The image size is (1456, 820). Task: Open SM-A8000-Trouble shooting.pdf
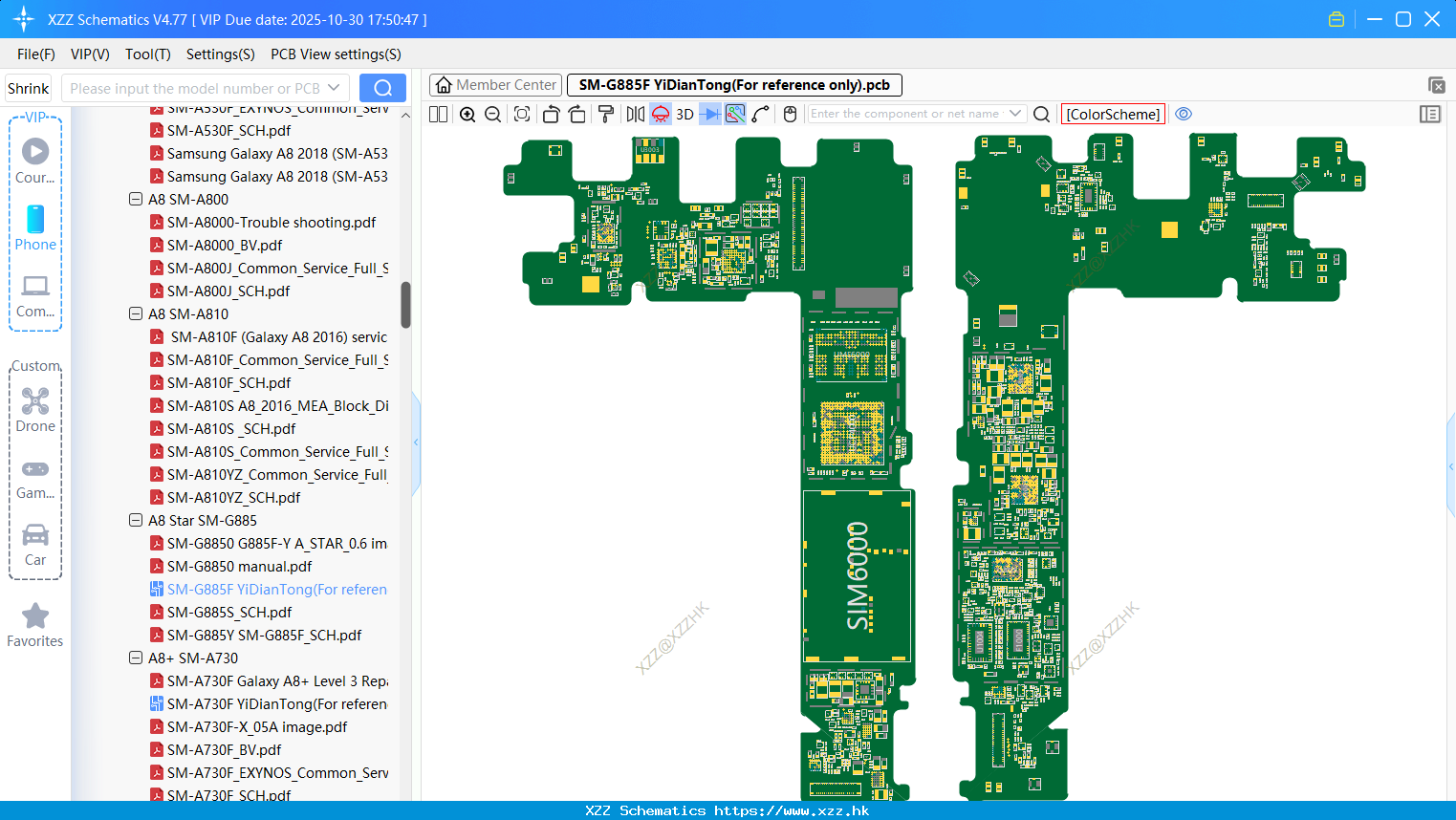(272, 223)
